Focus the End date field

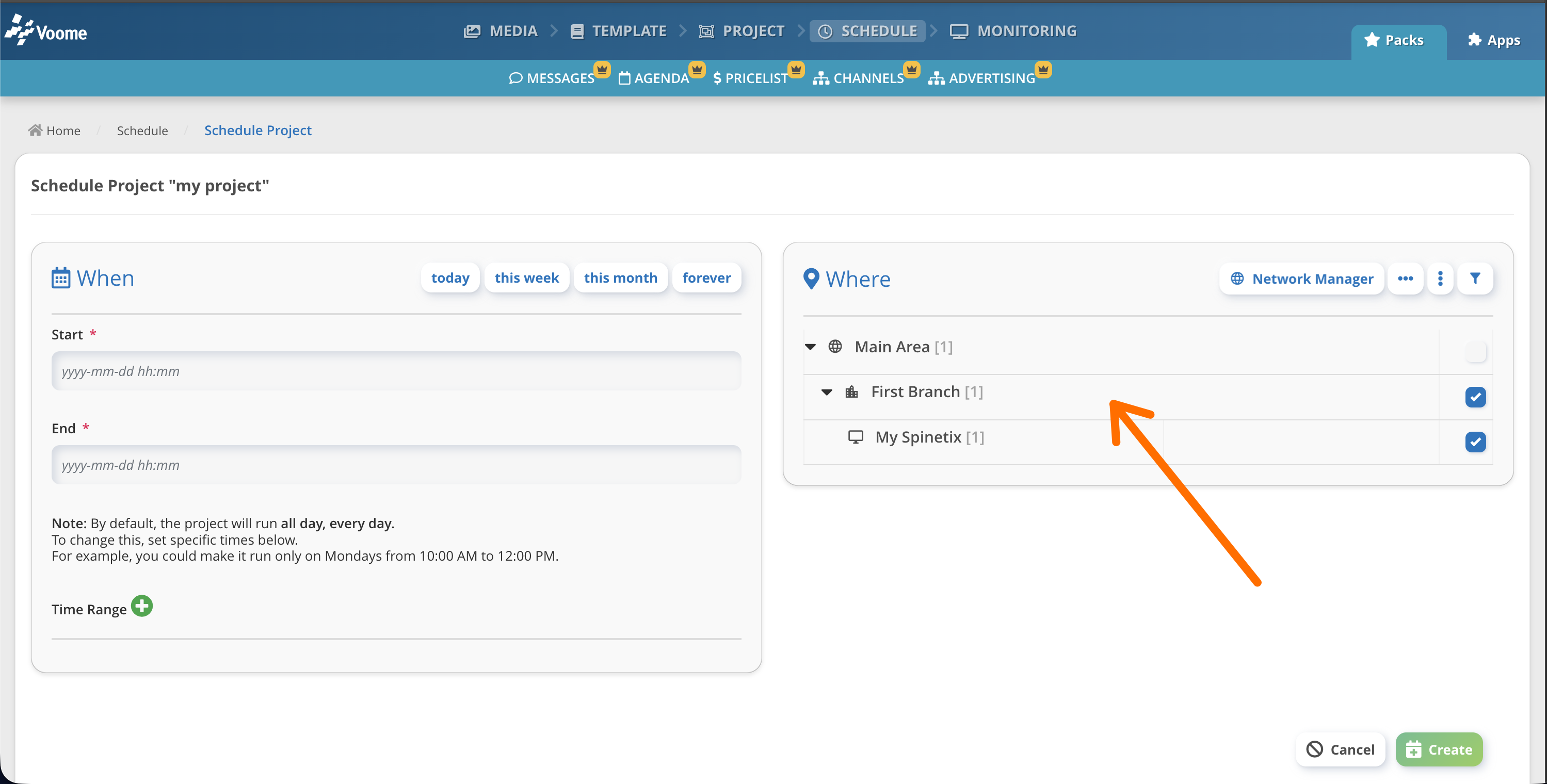pos(396,465)
